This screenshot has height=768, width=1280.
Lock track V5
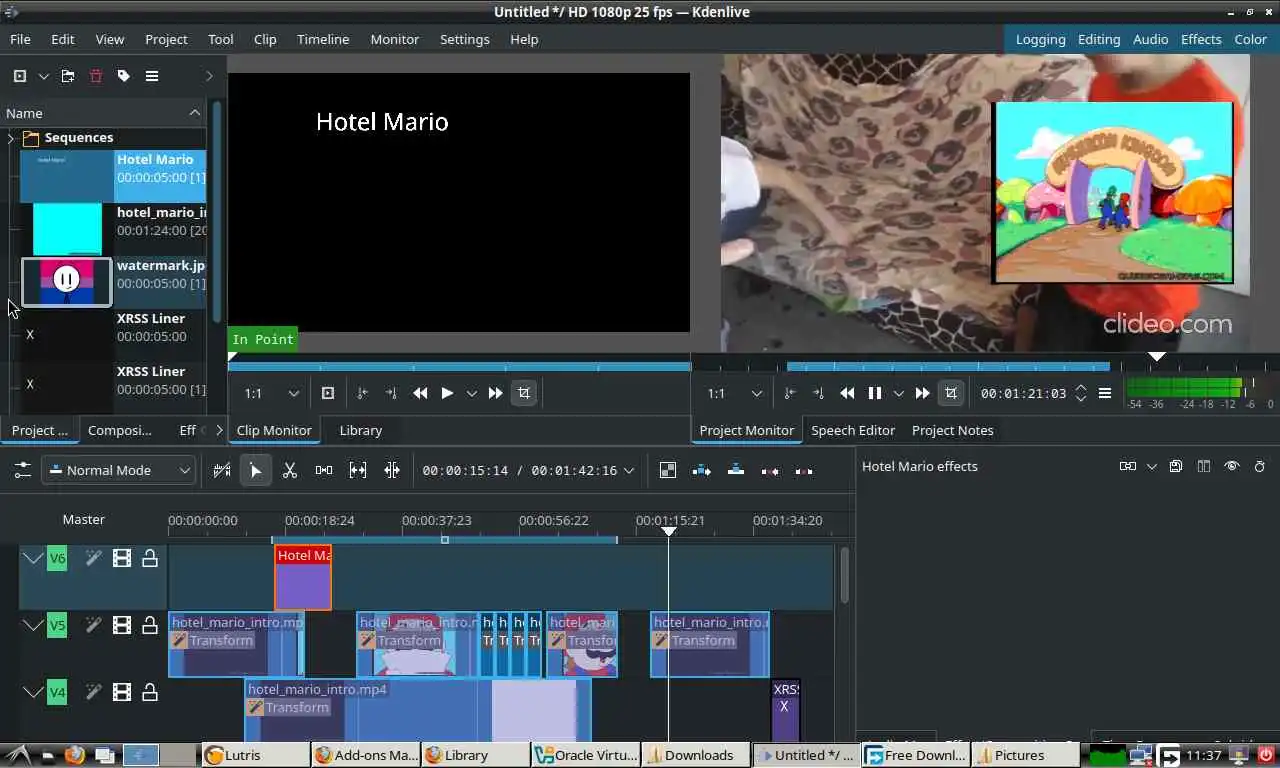[x=150, y=625]
